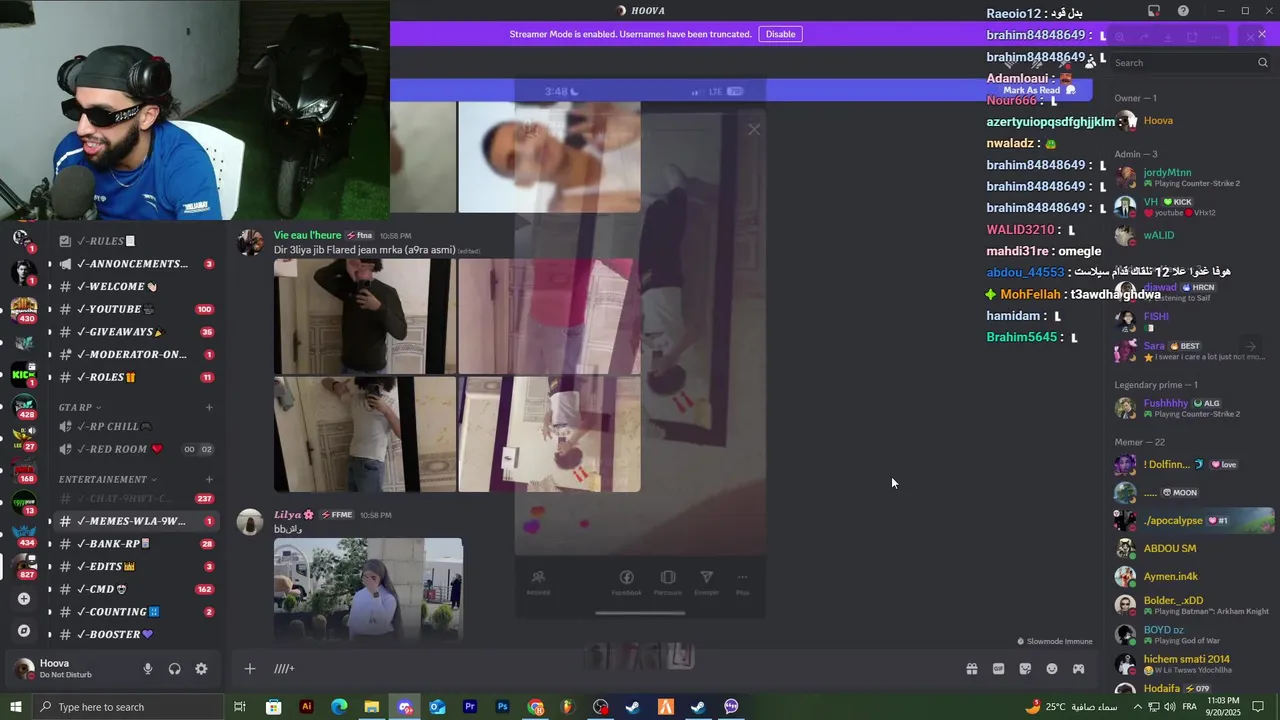
Task: Toggle microphone mute in the user panel
Action: coord(148,669)
